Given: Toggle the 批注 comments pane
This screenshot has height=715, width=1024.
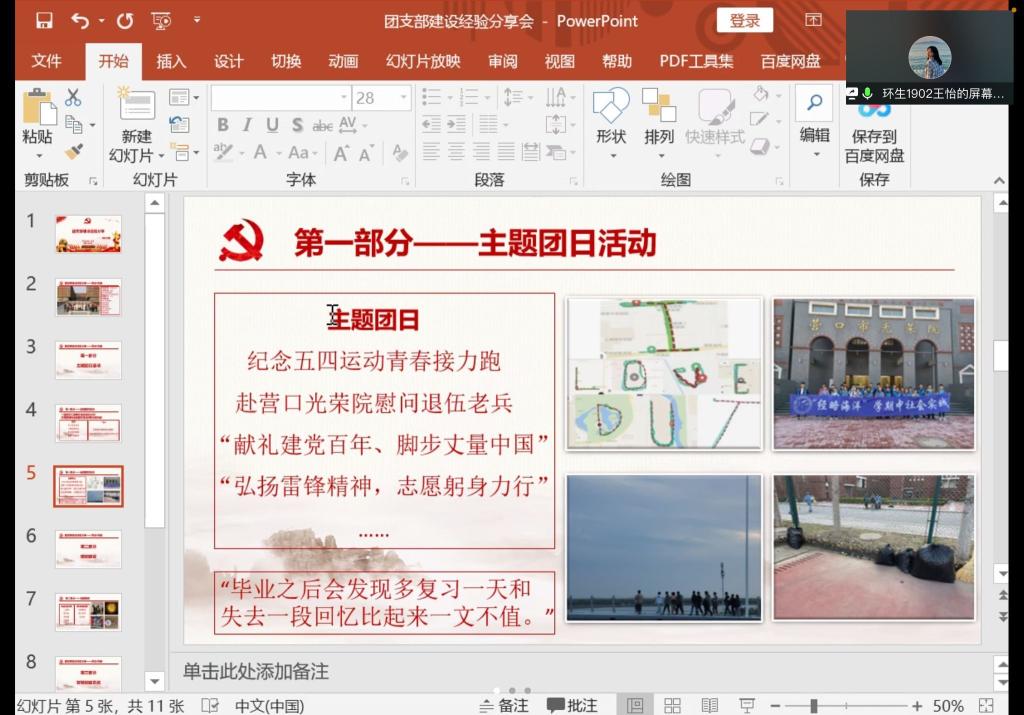Looking at the screenshot, I should pos(572,706).
